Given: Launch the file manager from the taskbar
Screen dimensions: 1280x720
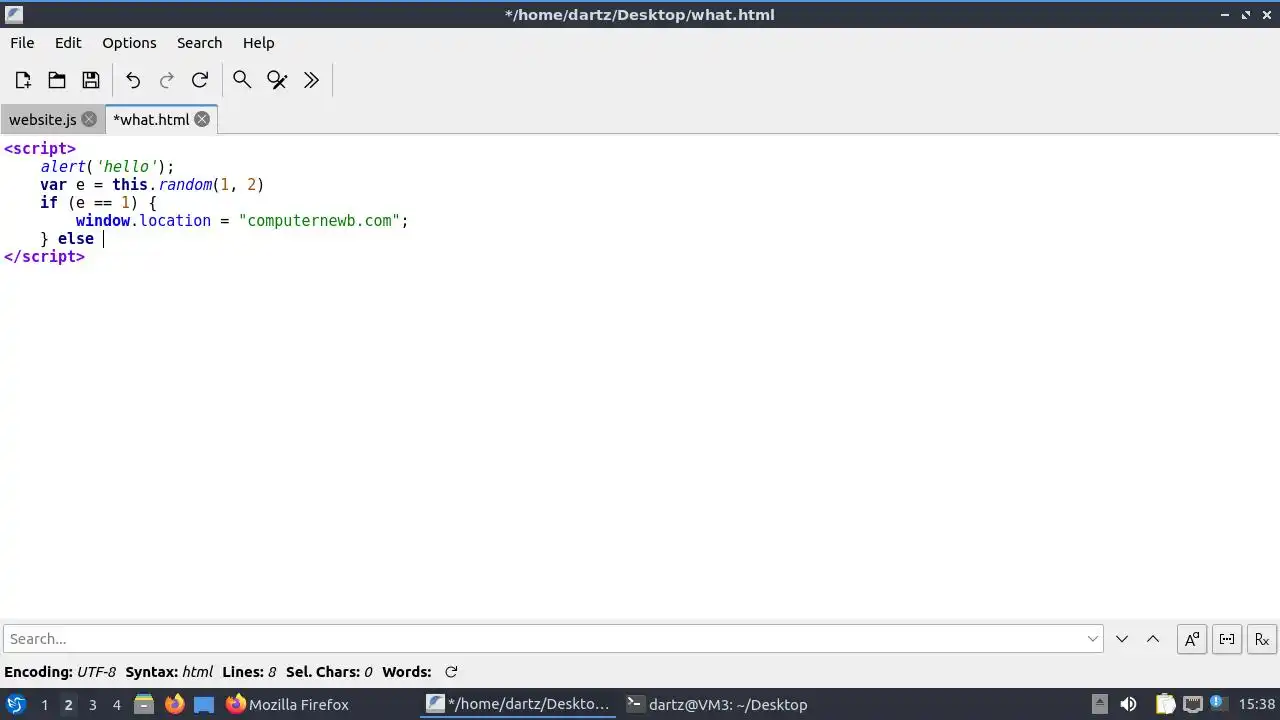Looking at the screenshot, I should [144, 704].
